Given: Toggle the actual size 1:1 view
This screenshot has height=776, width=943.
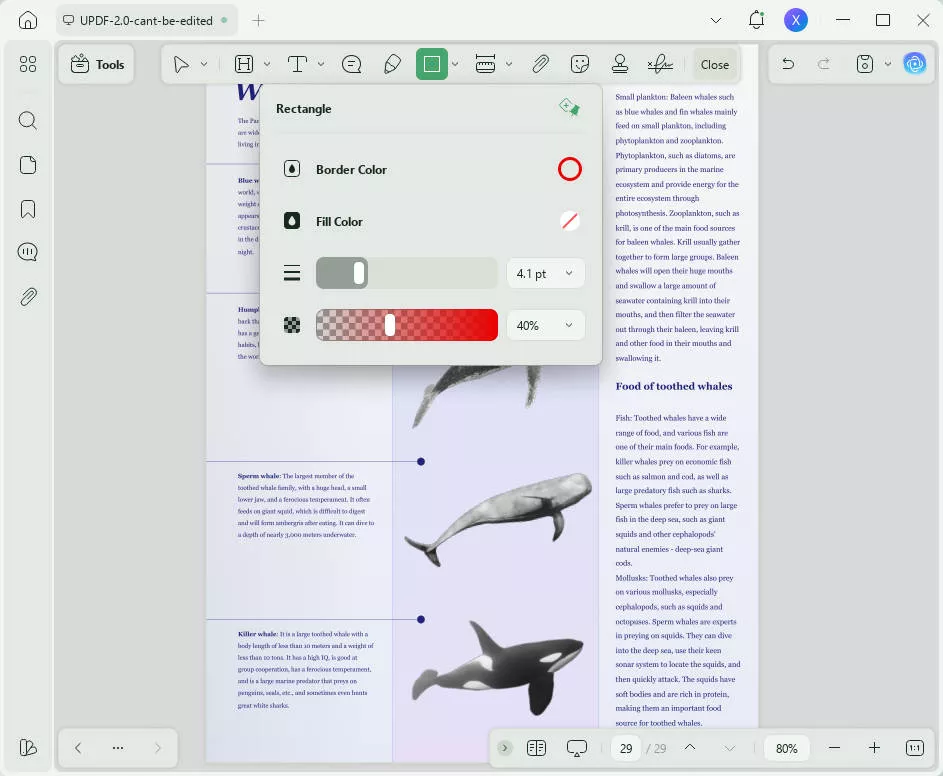Looking at the screenshot, I should coord(914,748).
